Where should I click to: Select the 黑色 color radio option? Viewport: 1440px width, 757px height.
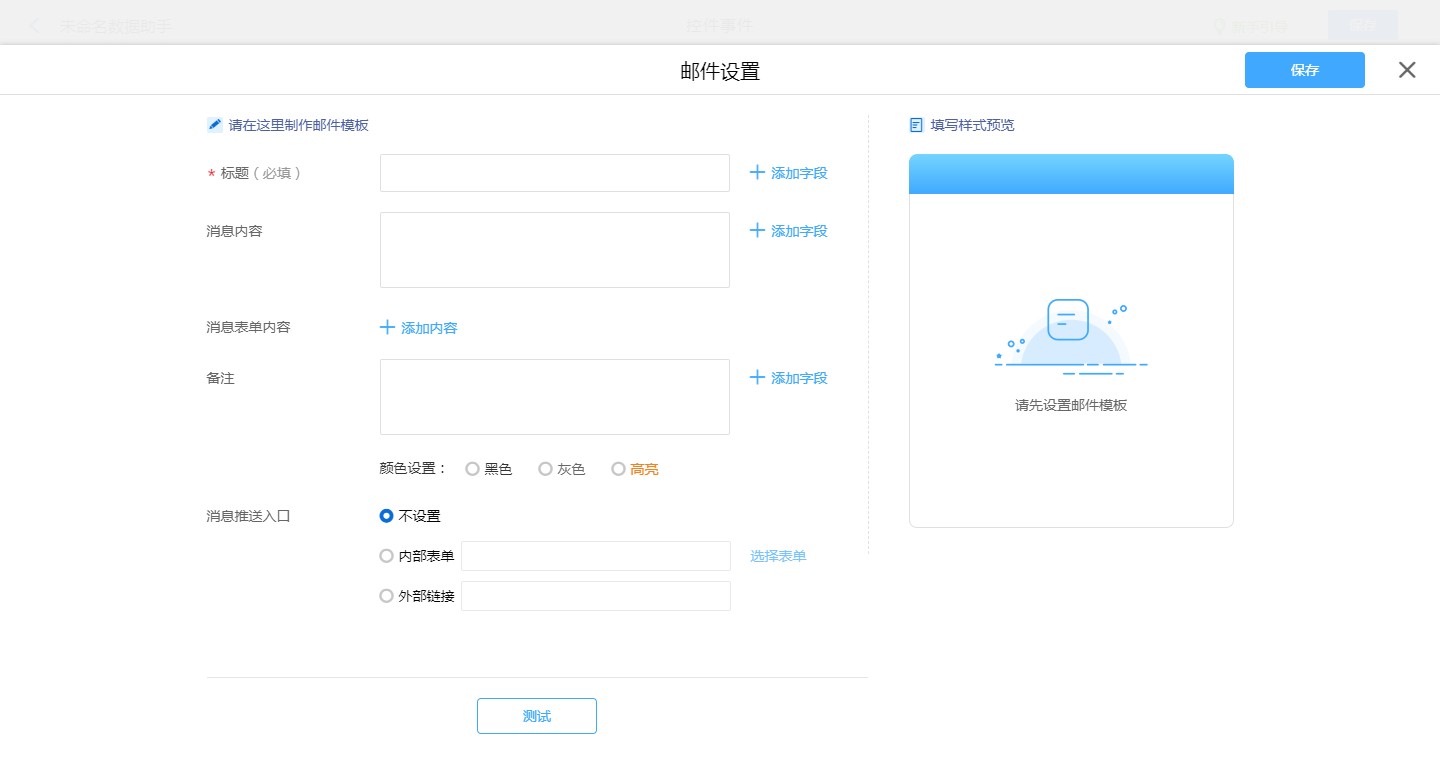pos(473,469)
